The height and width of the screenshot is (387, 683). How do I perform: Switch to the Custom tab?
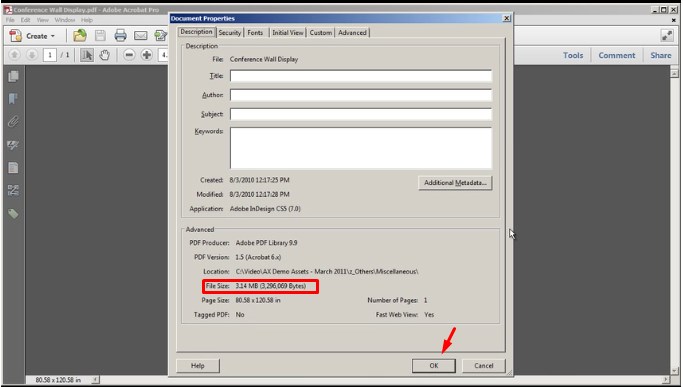(x=321, y=33)
